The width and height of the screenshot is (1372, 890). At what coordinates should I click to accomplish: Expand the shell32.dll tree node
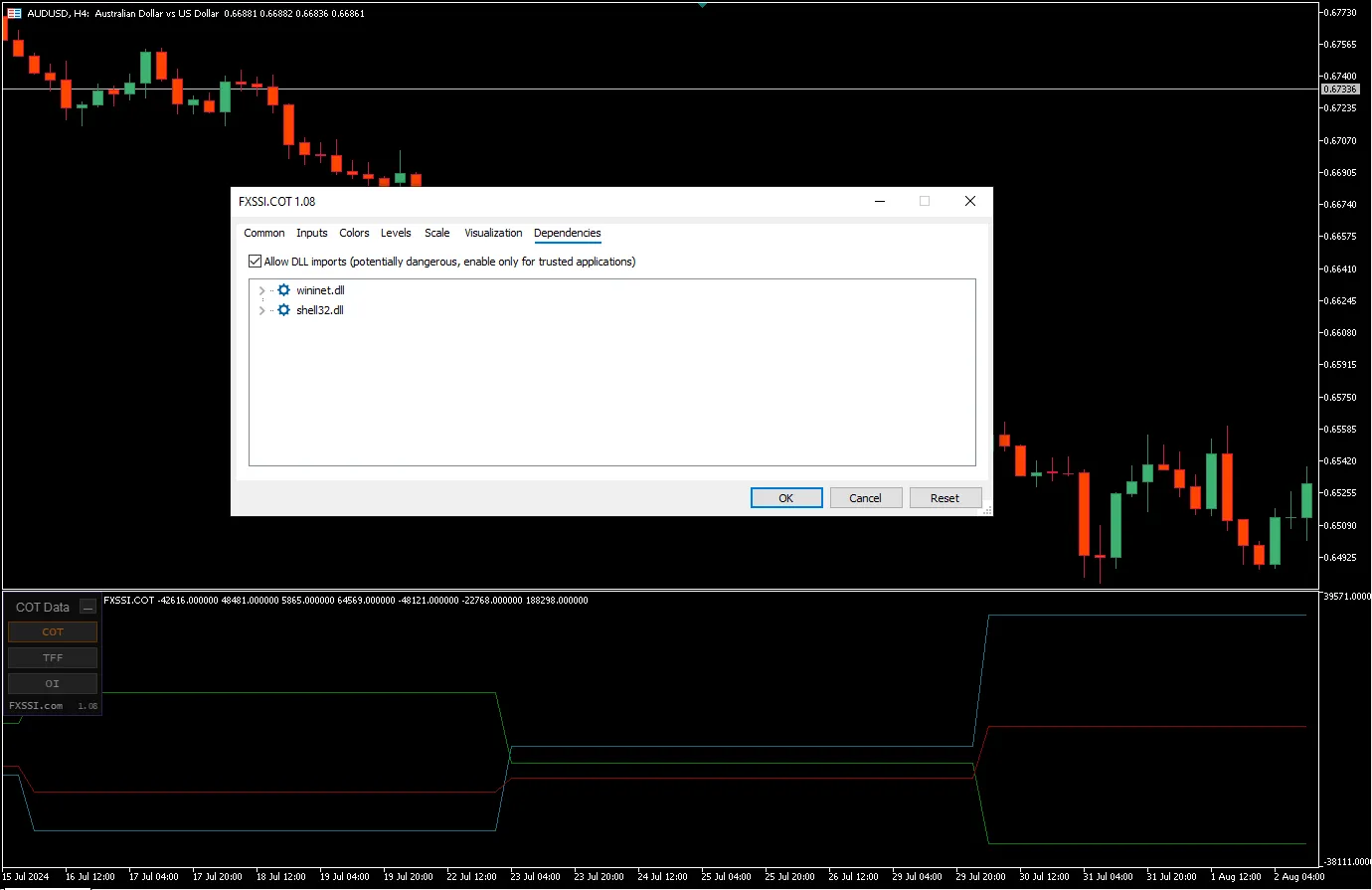261,310
